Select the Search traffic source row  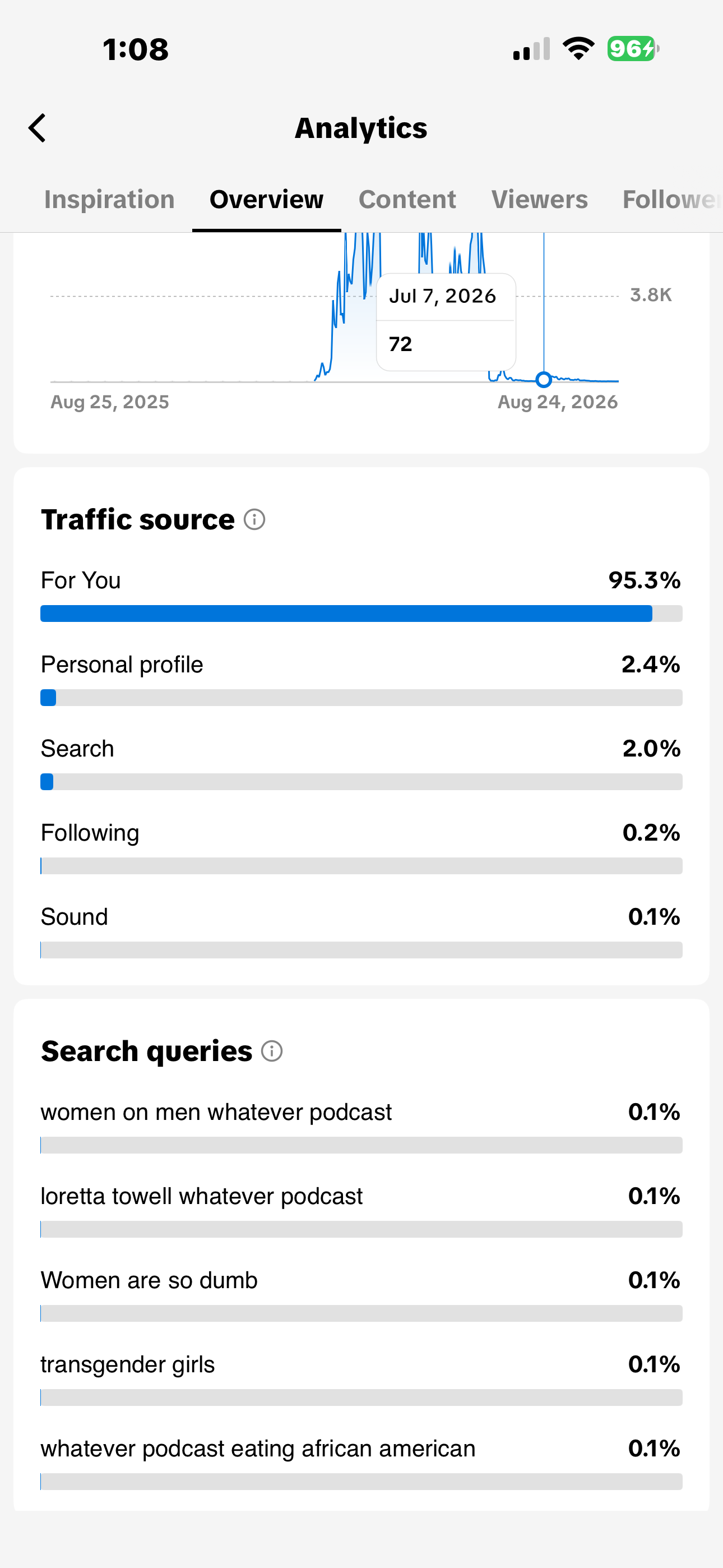click(x=361, y=763)
